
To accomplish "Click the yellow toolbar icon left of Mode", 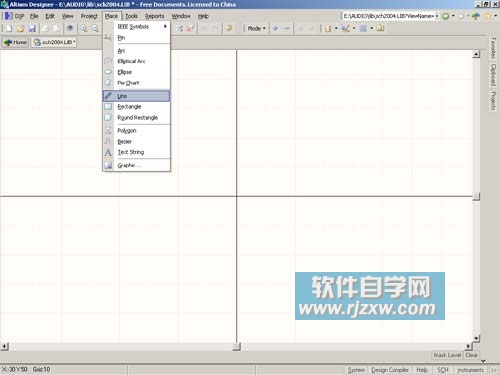I will point(228,29).
